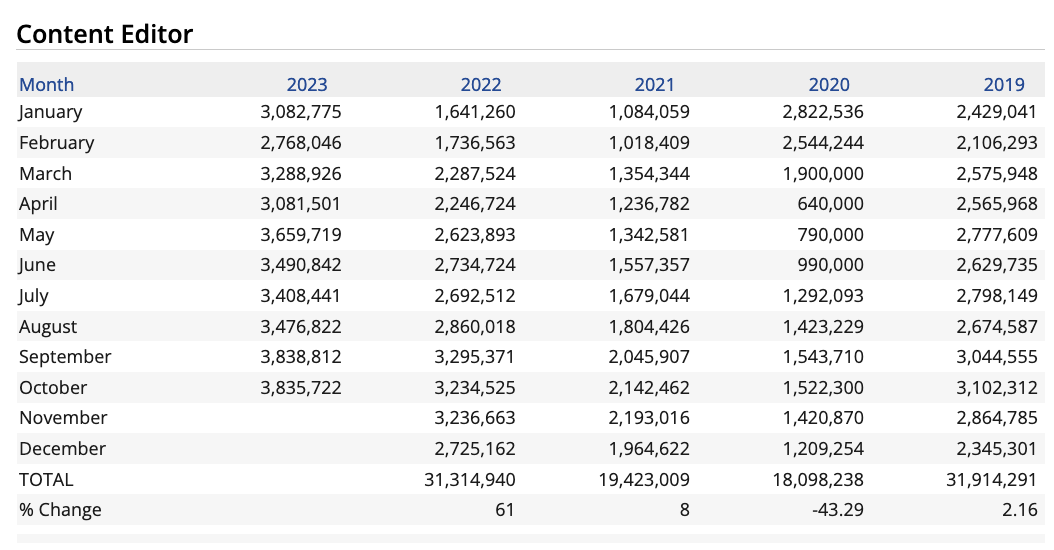The image size is (1054, 550).
Task: Select the May 2023 value 3,659,719
Action: (x=300, y=235)
